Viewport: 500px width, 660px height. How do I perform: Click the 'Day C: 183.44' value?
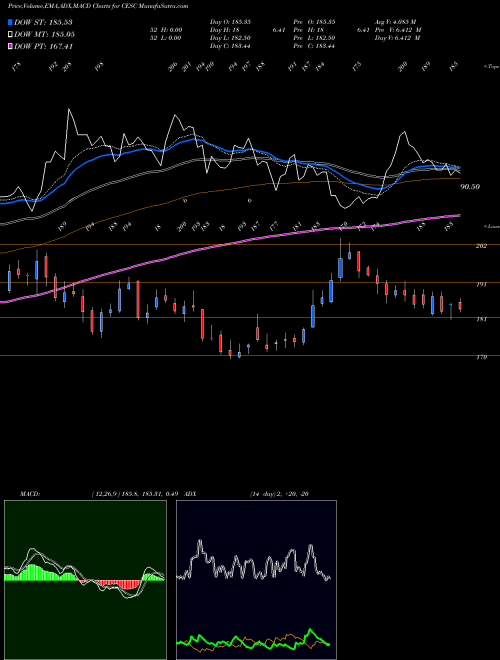(x=230, y=46)
